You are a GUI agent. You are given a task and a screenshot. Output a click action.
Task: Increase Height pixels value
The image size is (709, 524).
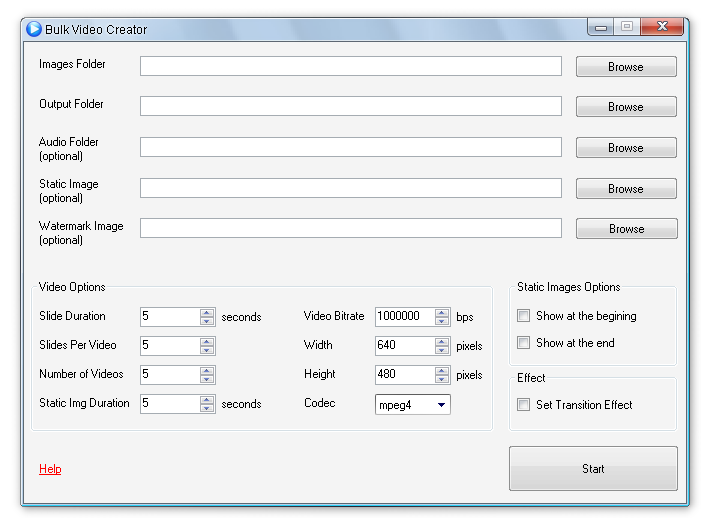tap(442, 370)
